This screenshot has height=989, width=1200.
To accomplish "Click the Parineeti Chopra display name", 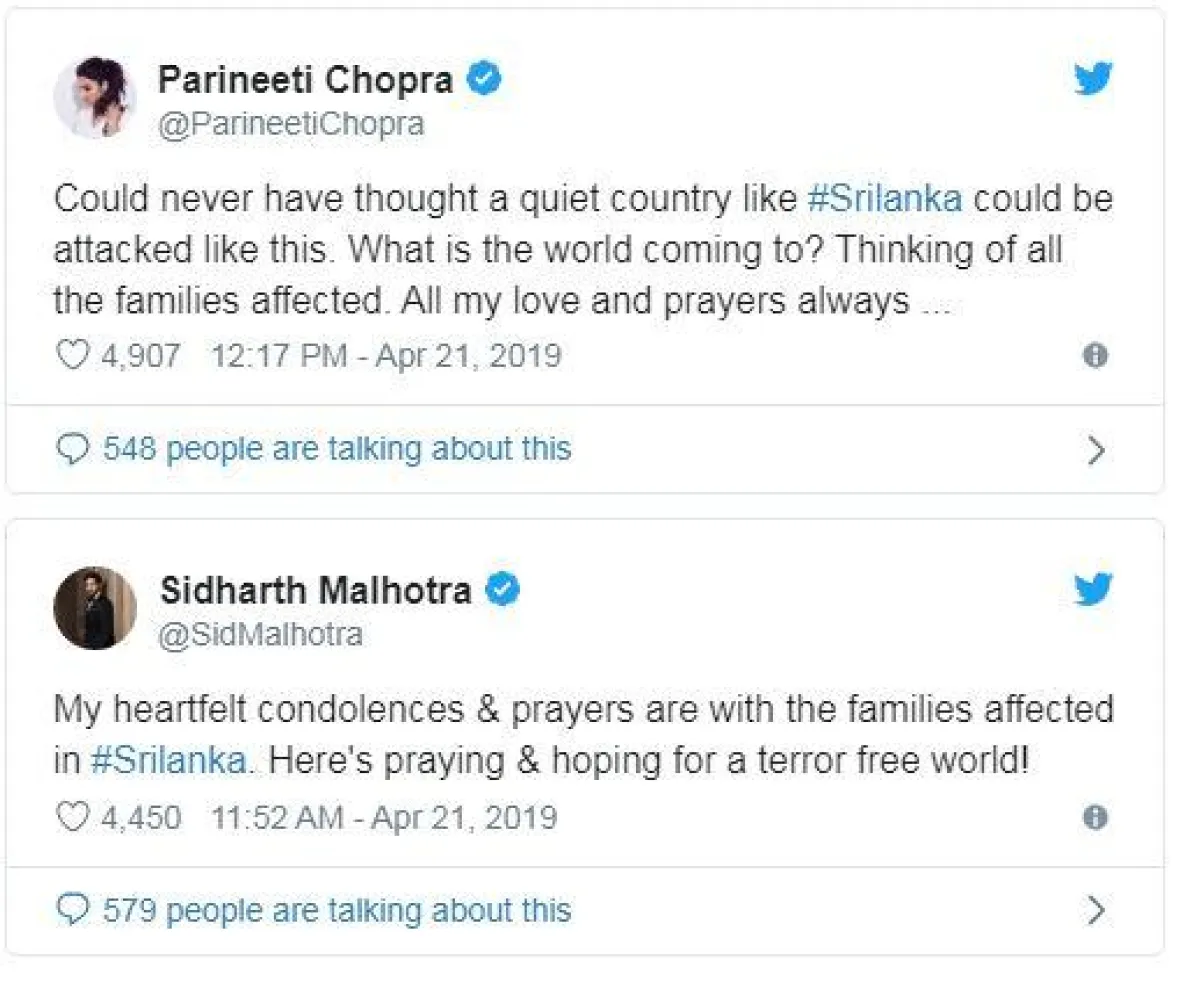I will click(306, 80).
